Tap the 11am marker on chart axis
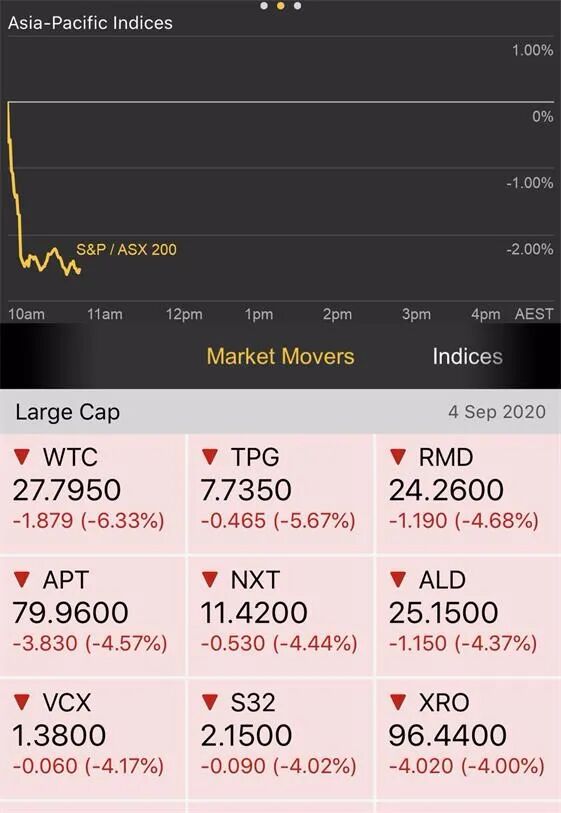561x813 pixels. (x=105, y=314)
